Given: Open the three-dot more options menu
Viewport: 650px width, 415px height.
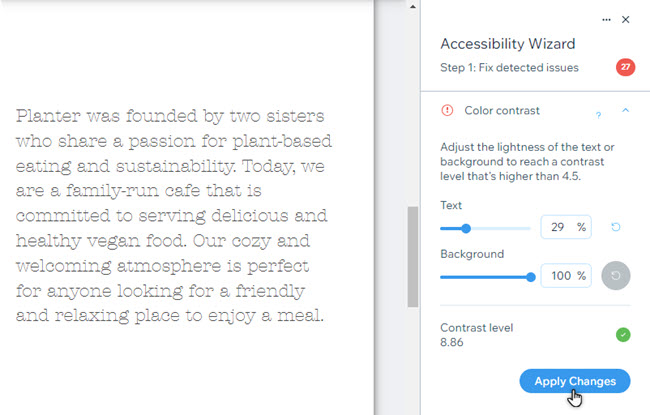Looking at the screenshot, I should [x=606, y=19].
